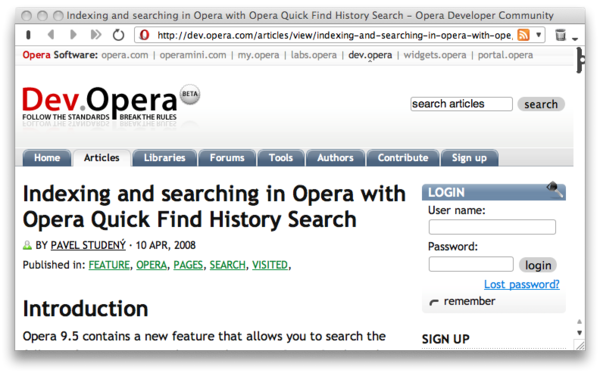Visit widgets.opera link
600x373 pixels.
435,55
